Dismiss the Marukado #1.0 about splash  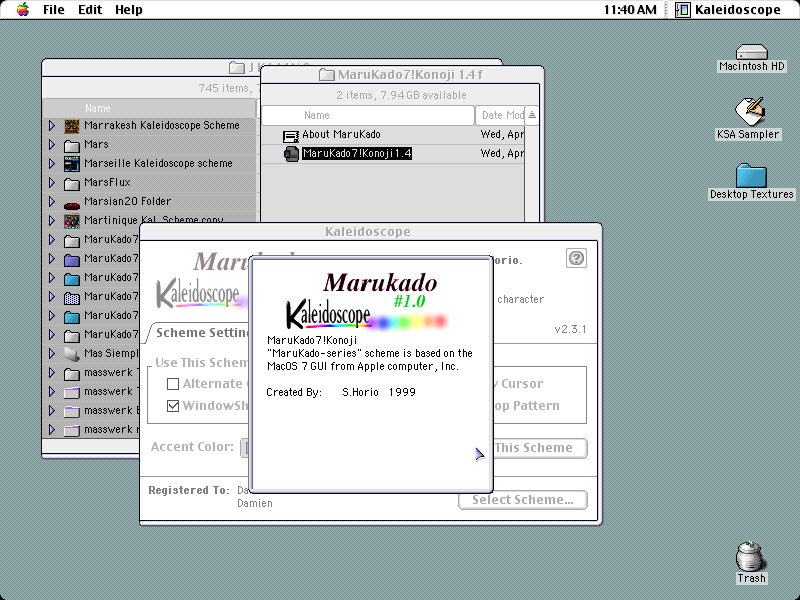372,376
